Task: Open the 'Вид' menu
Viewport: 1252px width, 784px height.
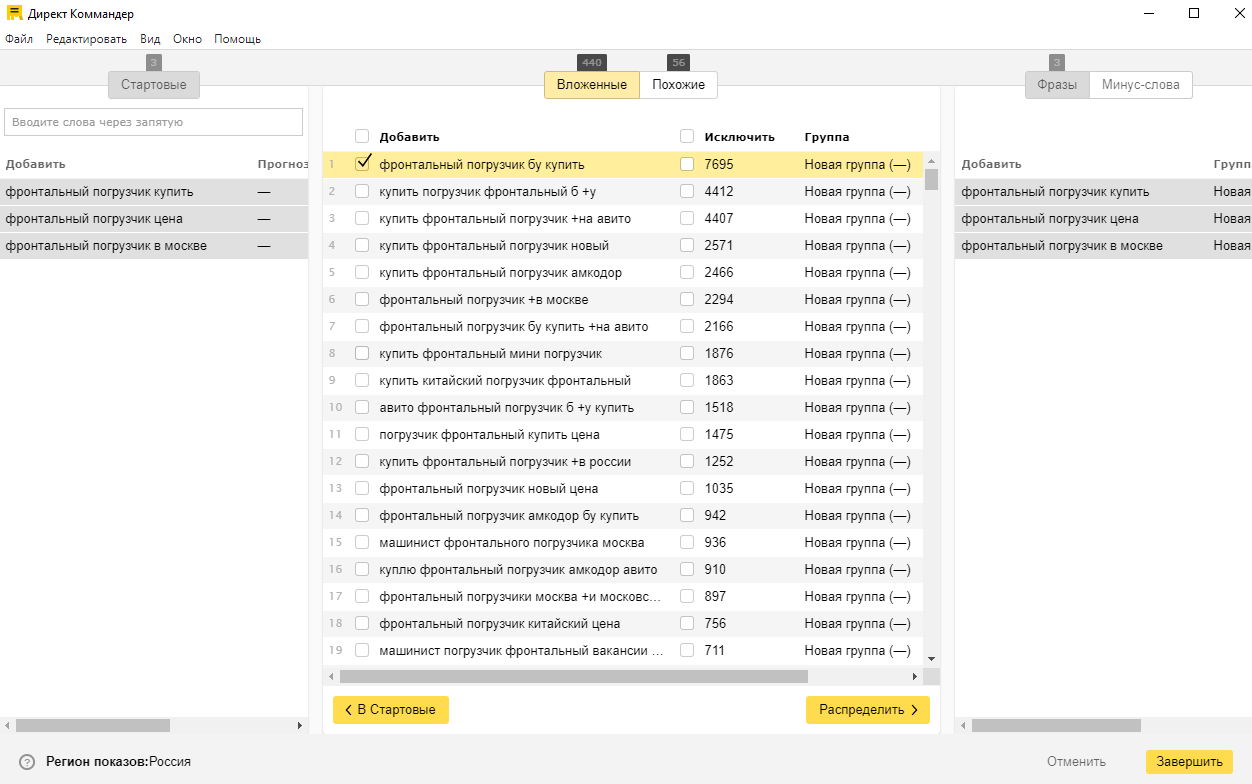Action: pos(150,39)
